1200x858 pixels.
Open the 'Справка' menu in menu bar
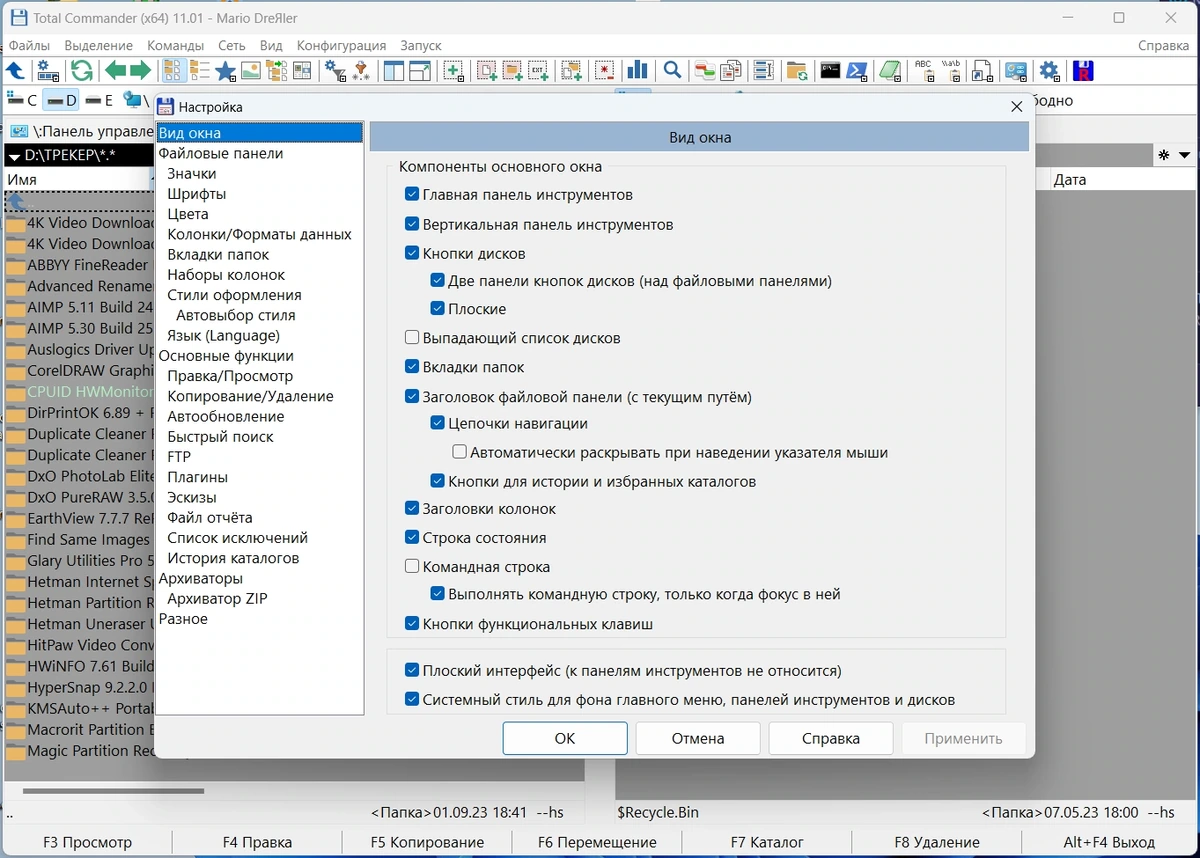tap(1164, 46)
